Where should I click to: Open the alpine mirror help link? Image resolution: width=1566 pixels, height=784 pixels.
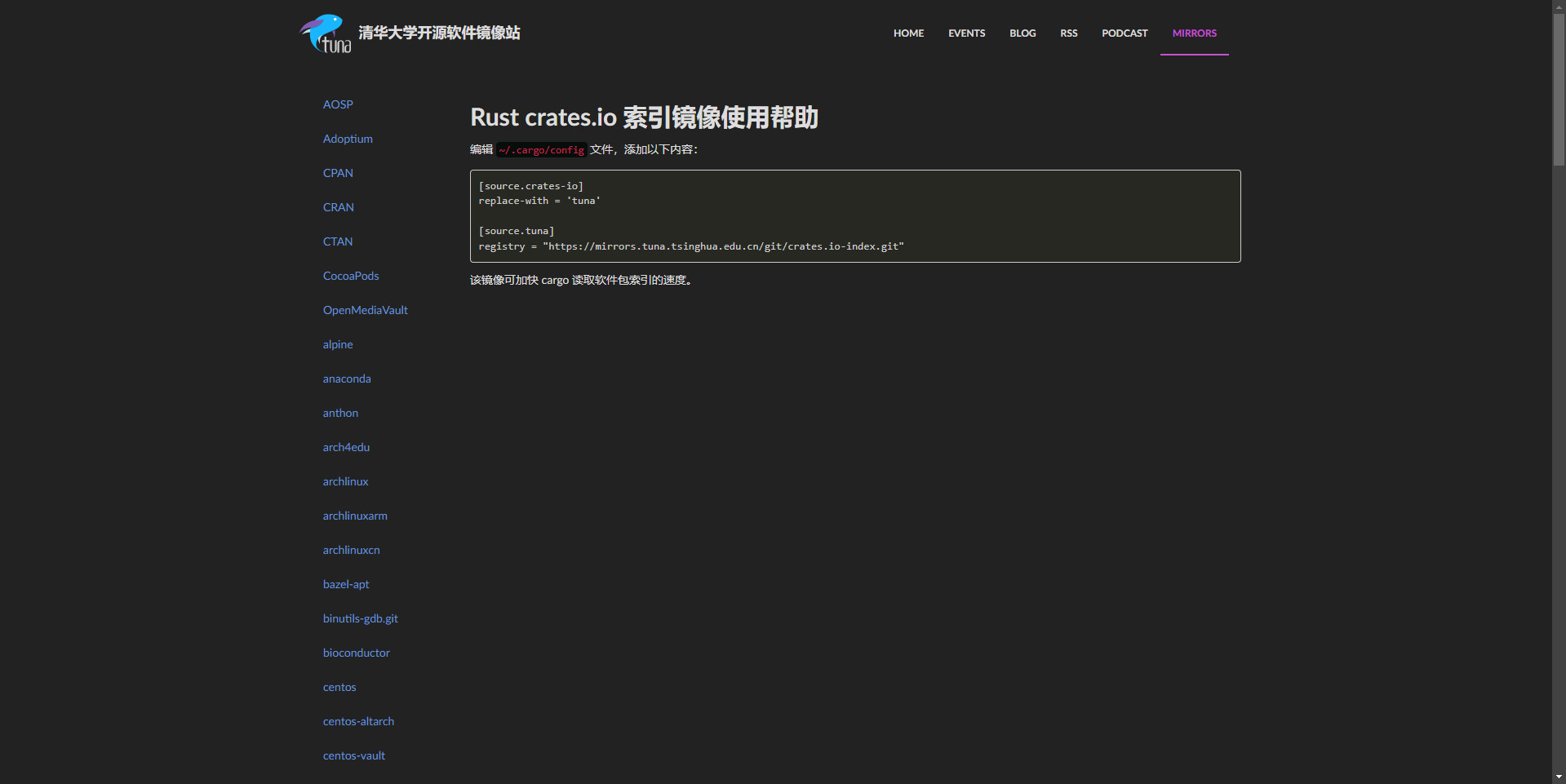(338, 344)
